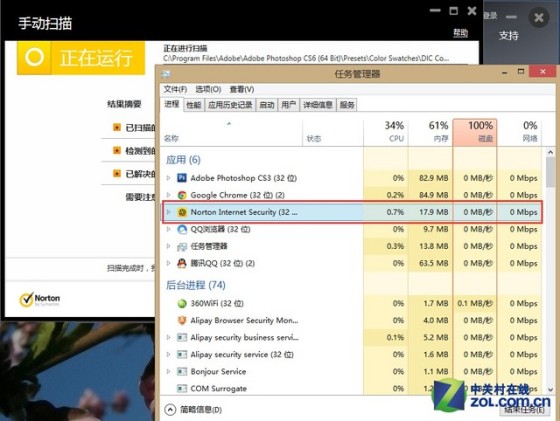Sort processes by 磁盘 column
560x421 pixels.
[x=475, y=132]
